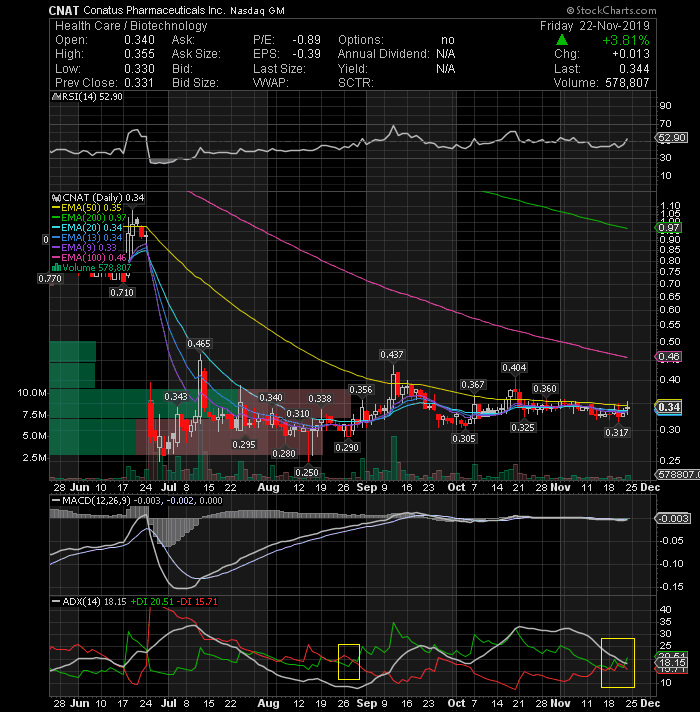
Task: Click the red -DI 15.71 value
Action: click(x=197, y=602)
